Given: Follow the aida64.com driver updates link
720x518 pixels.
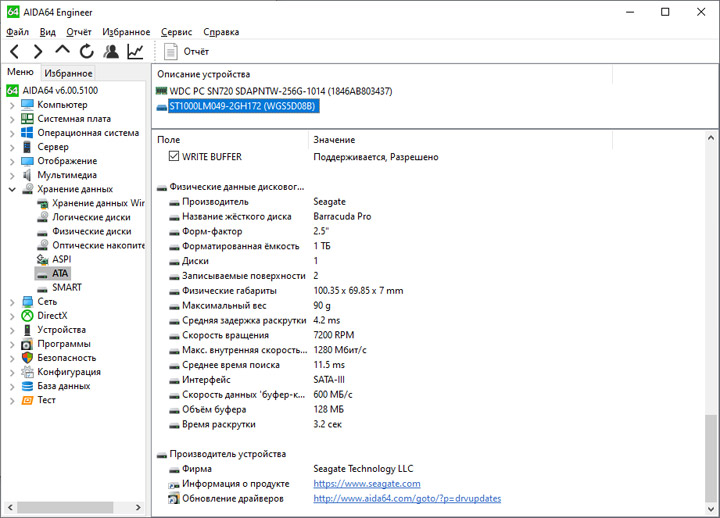Looking at the screenshot, I should [406, 498].
